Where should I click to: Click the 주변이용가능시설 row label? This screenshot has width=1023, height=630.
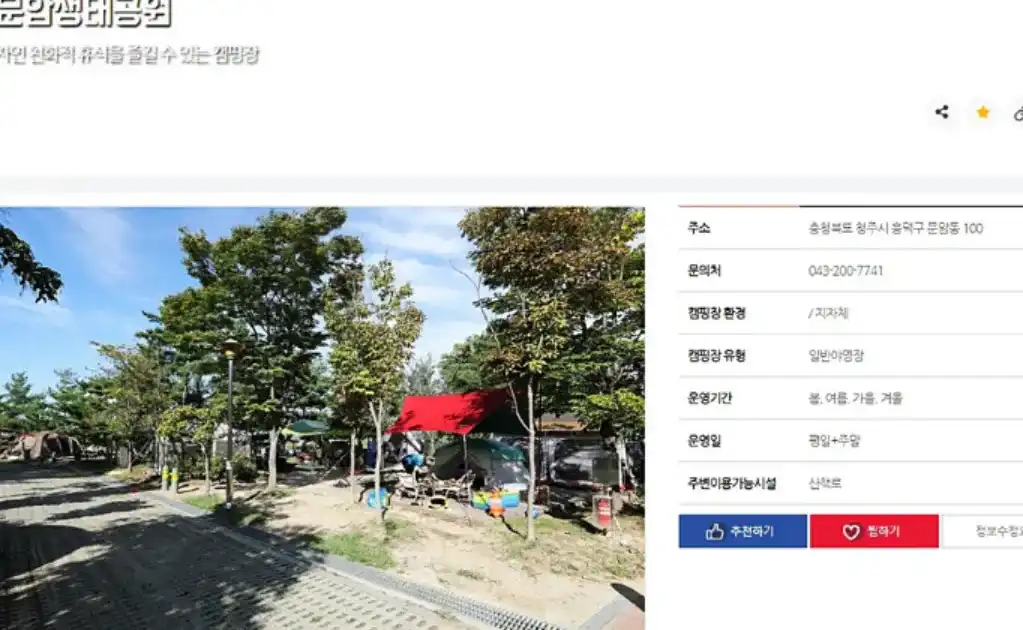coord(732,483)
